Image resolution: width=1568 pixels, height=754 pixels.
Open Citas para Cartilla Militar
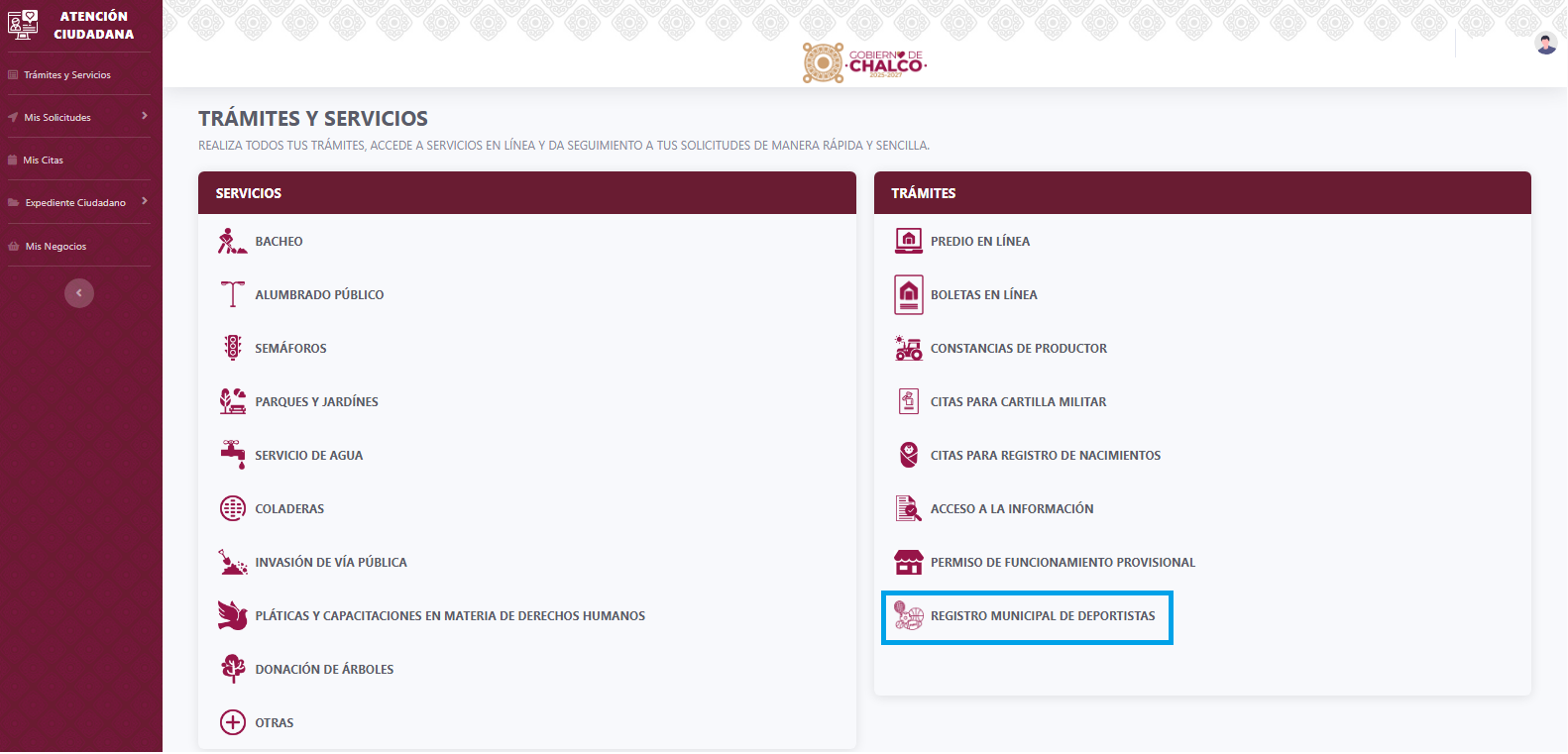[x=1018, y=401]
